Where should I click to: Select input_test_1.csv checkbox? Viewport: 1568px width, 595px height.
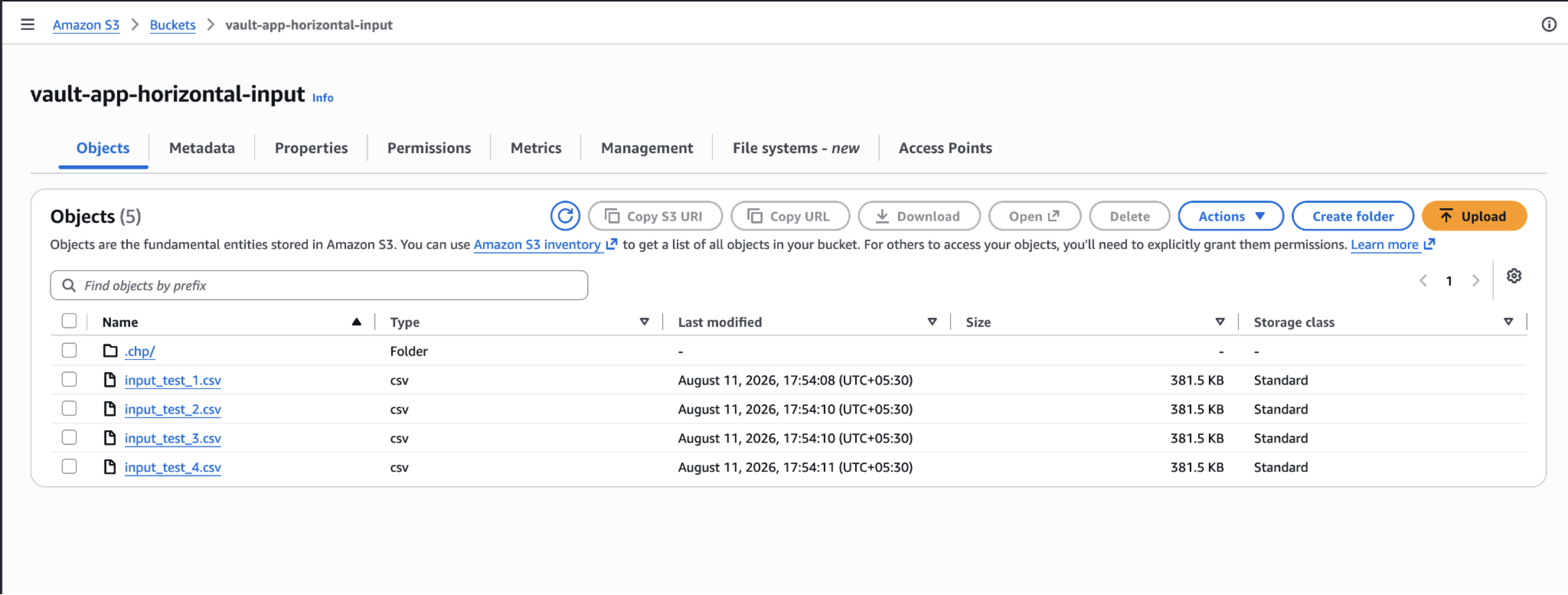click(x=69, y=379)
